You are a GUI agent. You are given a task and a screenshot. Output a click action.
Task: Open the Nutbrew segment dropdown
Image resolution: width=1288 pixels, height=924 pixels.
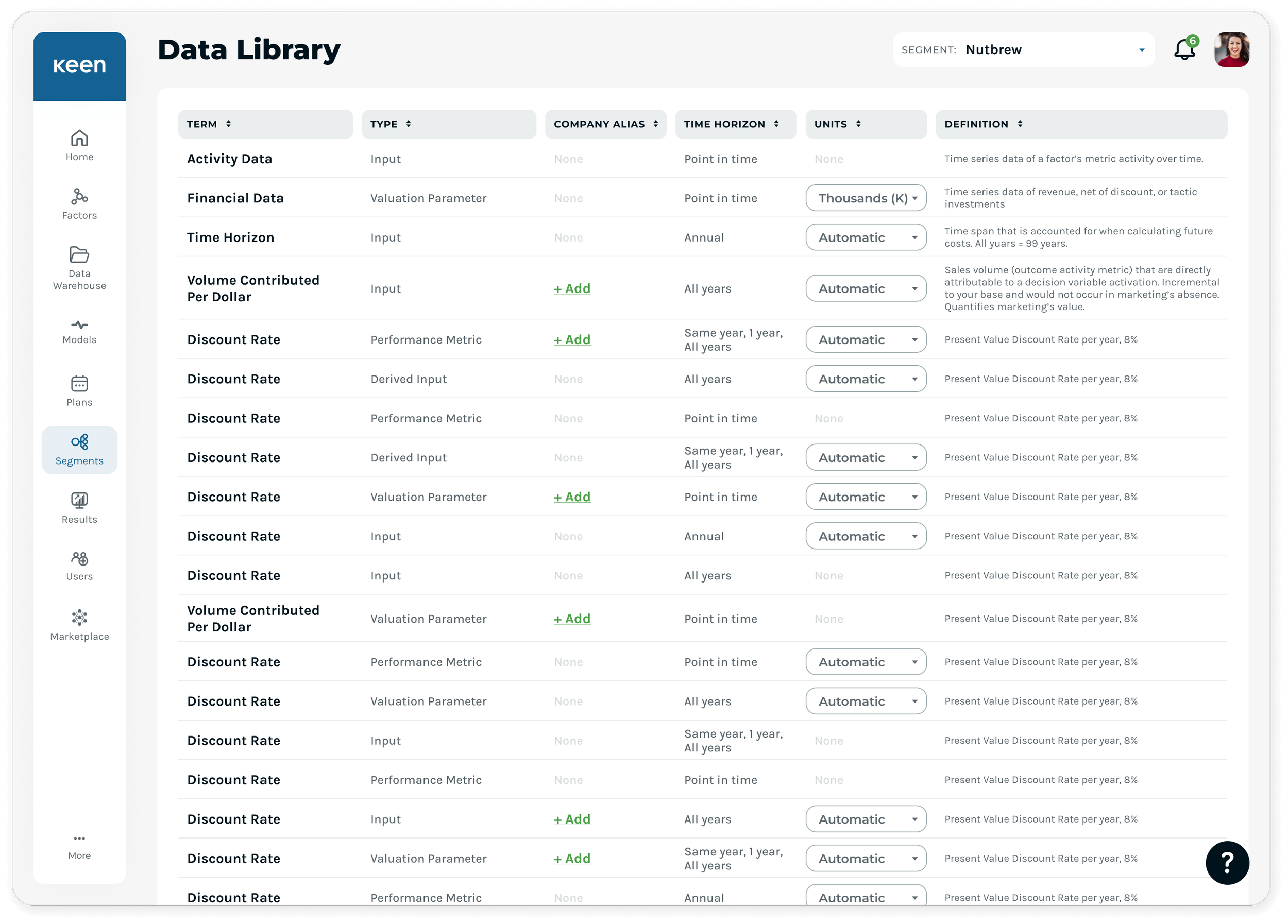(1023, 50)
